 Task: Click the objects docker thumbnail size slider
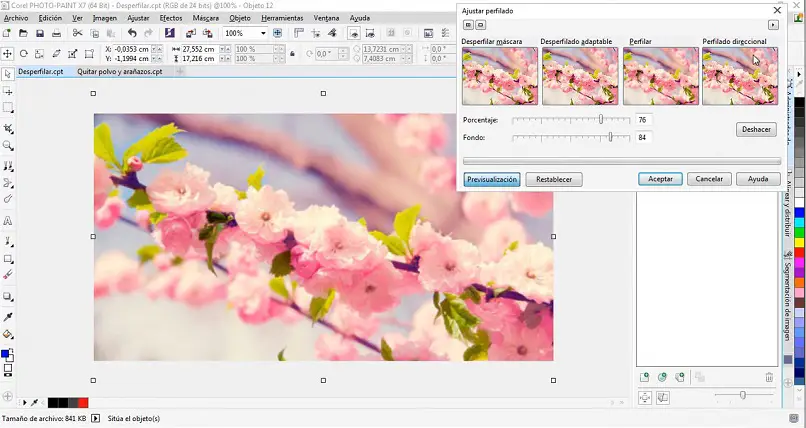pyautogui.click(x=743, y=395)
